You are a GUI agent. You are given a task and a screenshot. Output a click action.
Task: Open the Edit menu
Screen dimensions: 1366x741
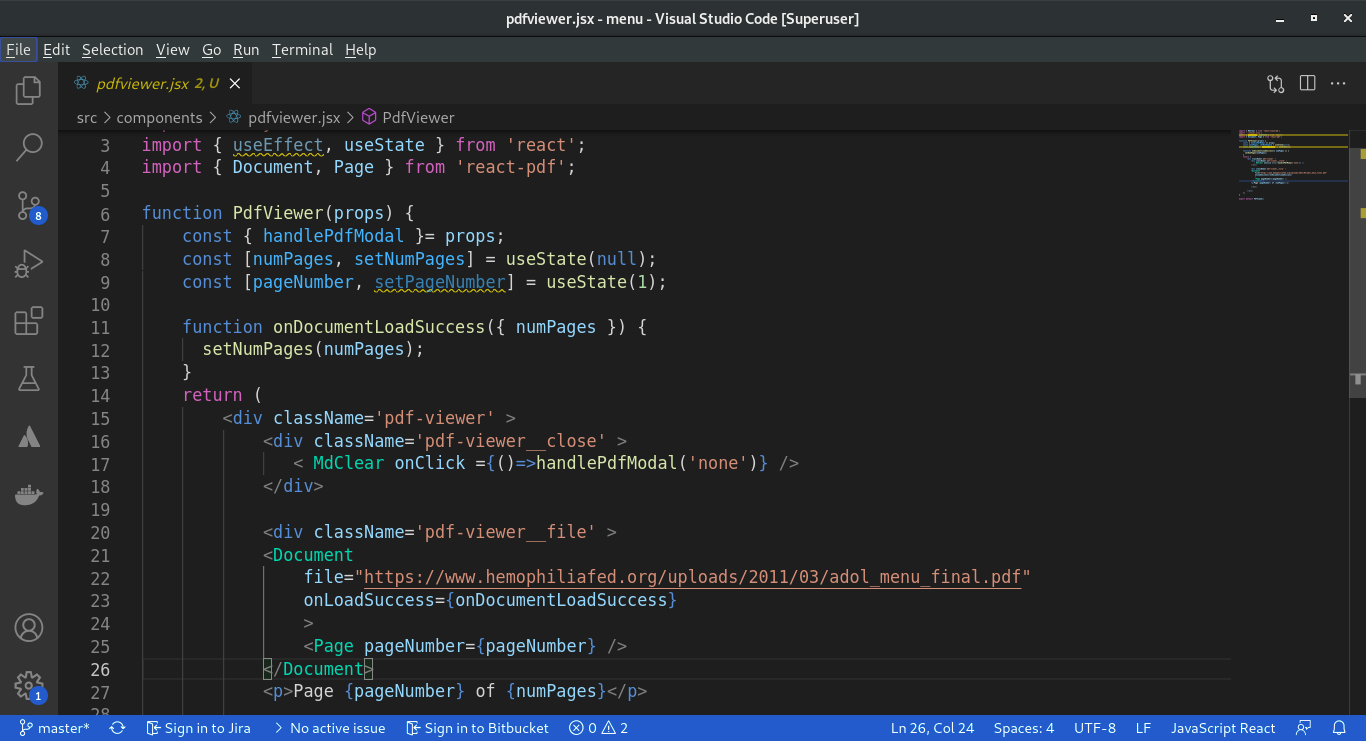coord(56,49)
